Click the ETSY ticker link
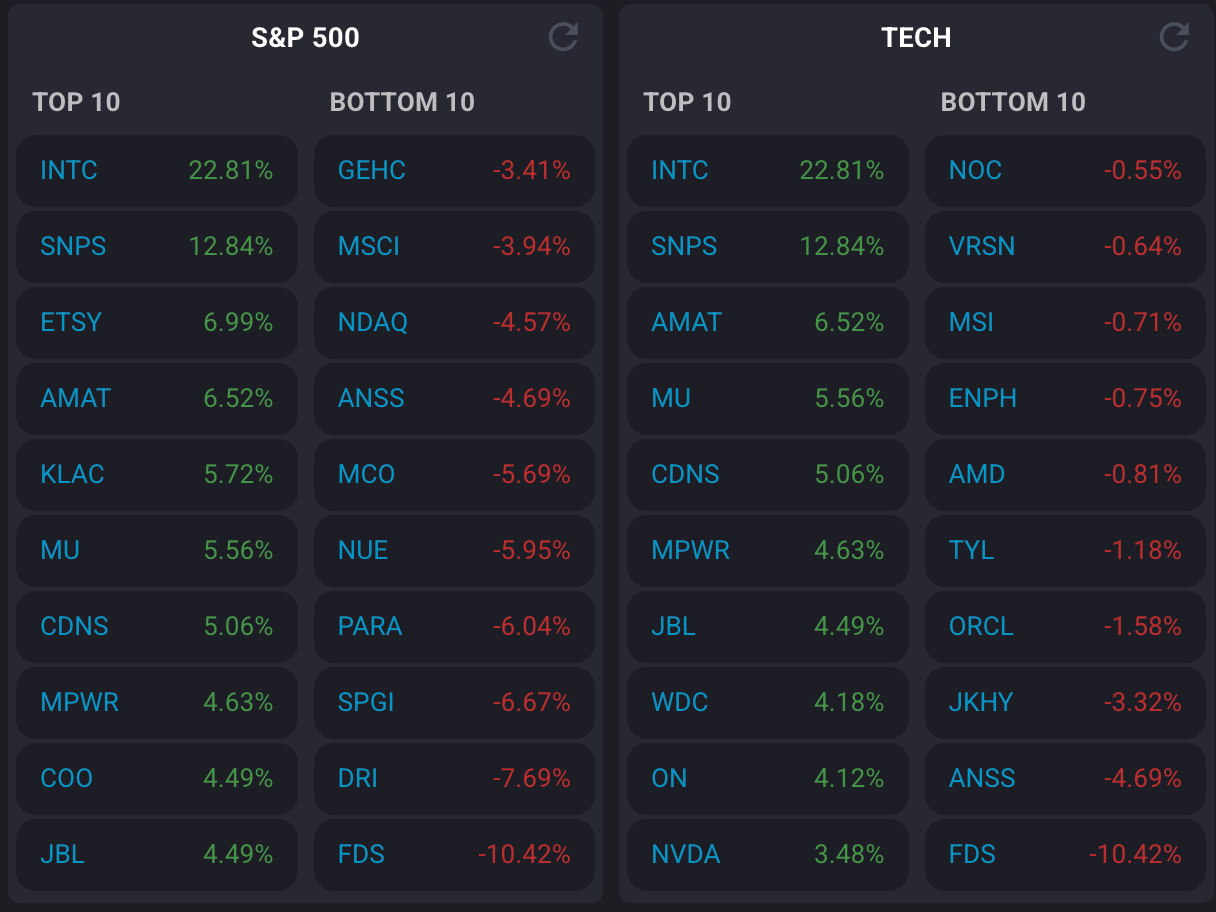Viewport: 1216px width, 912px height. point(71,323)
